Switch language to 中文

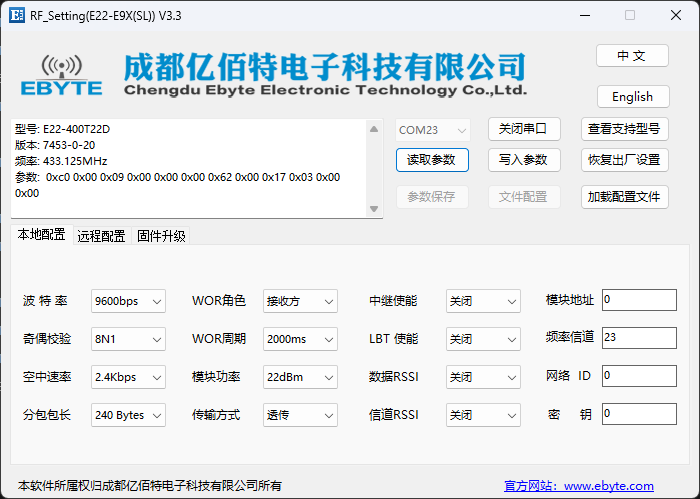tap(631, 56)
